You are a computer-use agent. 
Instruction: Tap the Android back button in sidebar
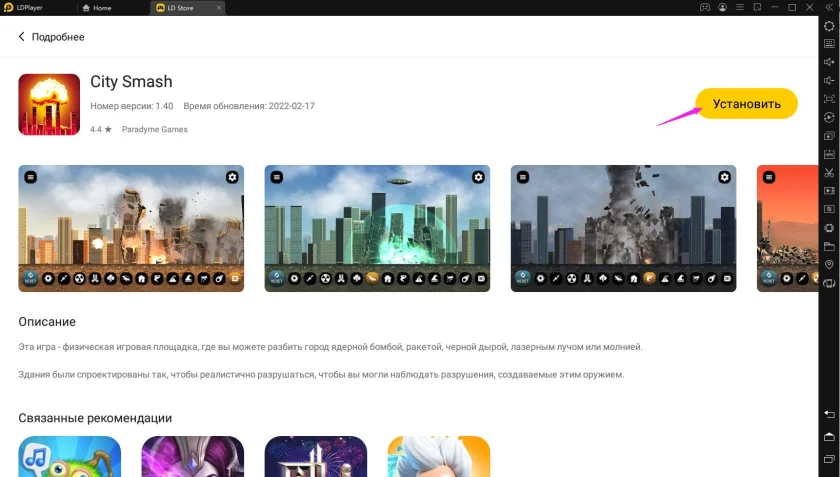click(829, 414)
